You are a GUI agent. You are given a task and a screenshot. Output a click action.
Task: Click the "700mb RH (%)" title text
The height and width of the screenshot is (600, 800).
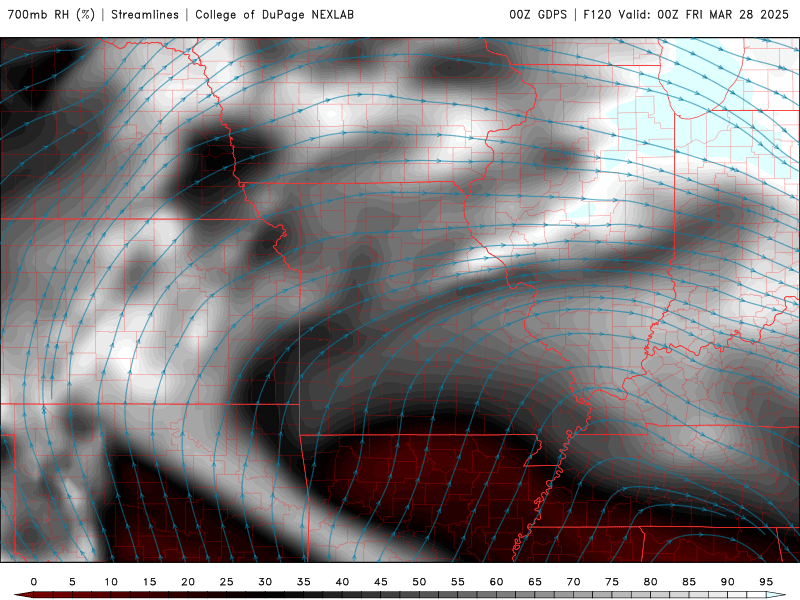[52, 15]
